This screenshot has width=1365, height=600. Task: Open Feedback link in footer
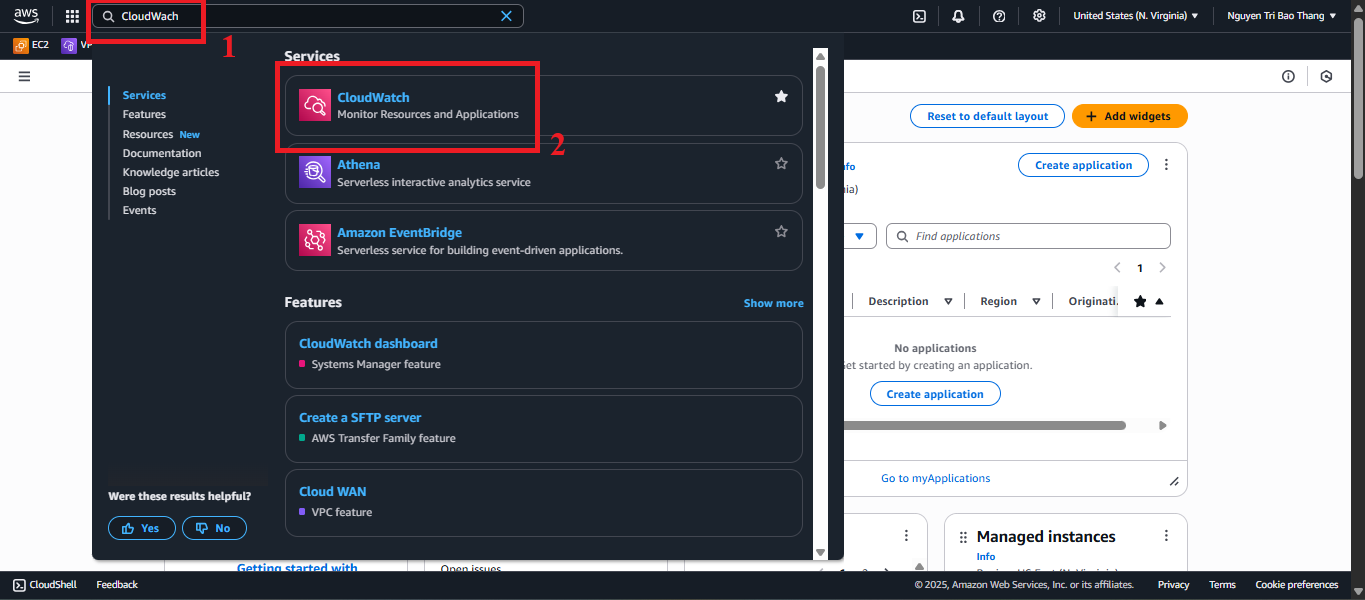117,585
